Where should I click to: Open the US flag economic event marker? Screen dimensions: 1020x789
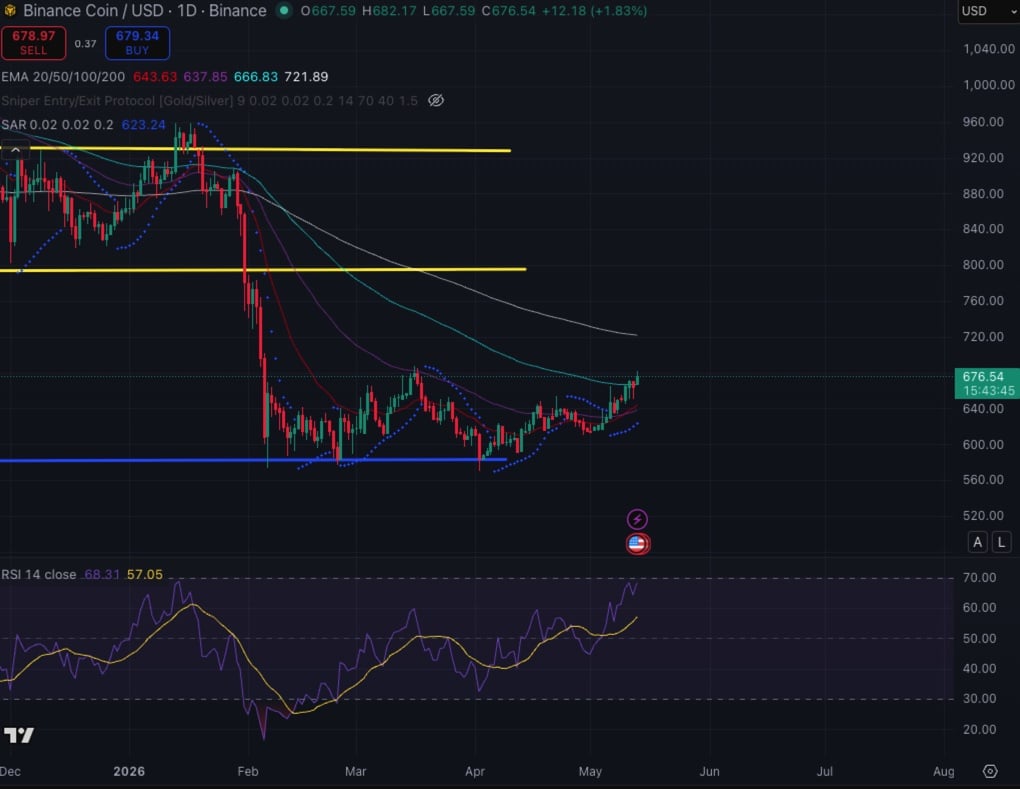pyautogui.click(x=638, y=544)
